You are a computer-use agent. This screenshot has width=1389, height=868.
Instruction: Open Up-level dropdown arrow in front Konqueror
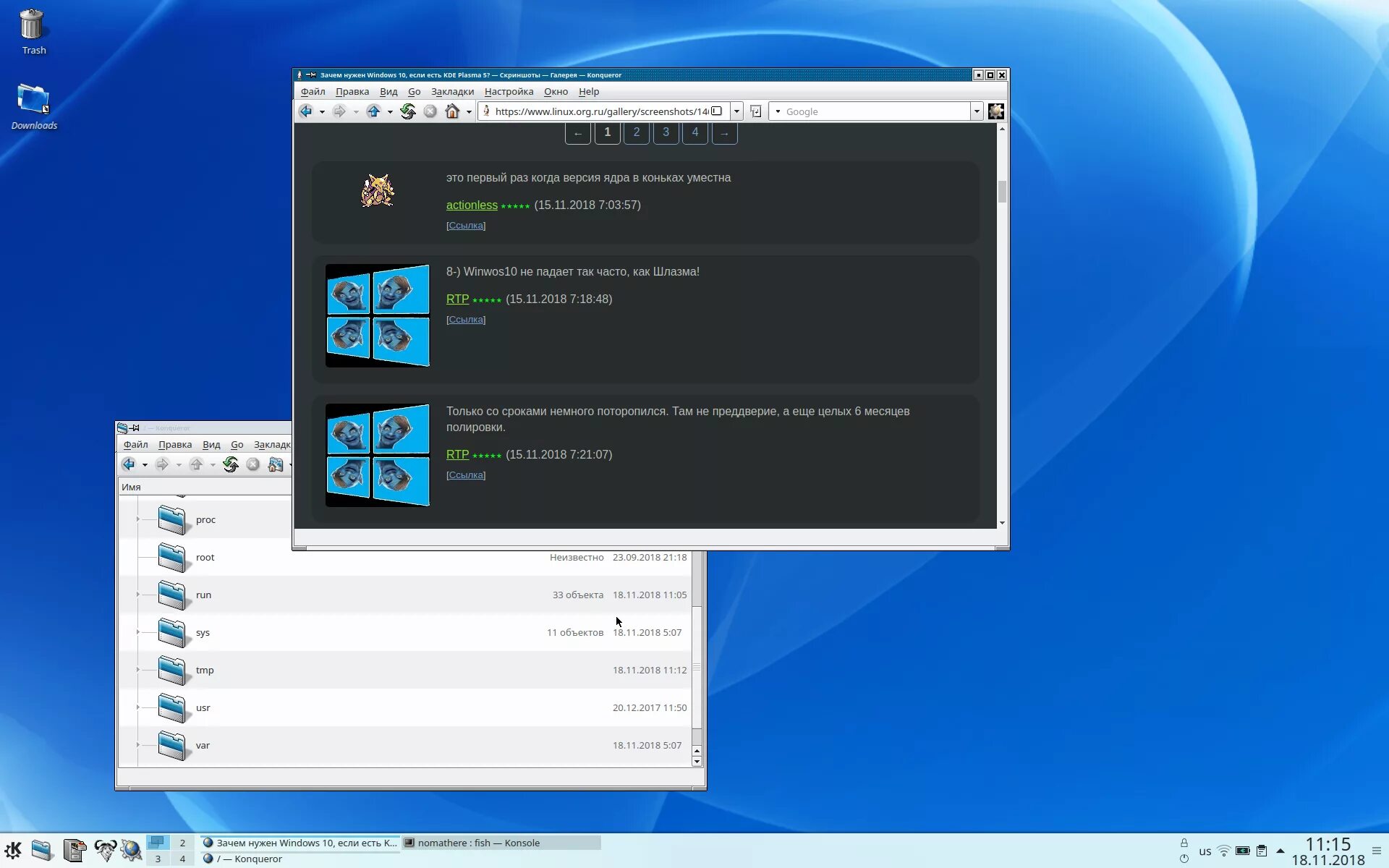click(x=390, y=112)
